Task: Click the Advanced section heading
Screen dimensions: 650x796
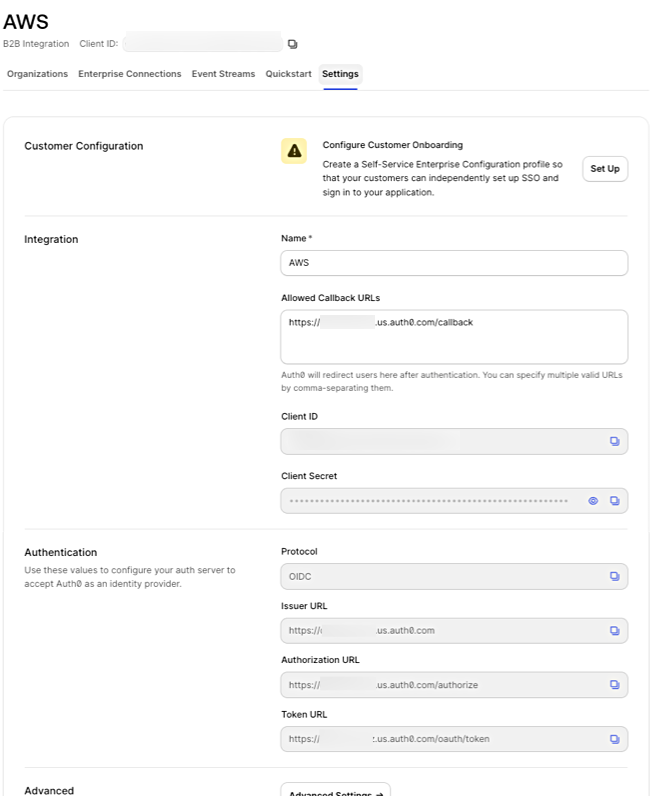Action: tap(49, 790)
